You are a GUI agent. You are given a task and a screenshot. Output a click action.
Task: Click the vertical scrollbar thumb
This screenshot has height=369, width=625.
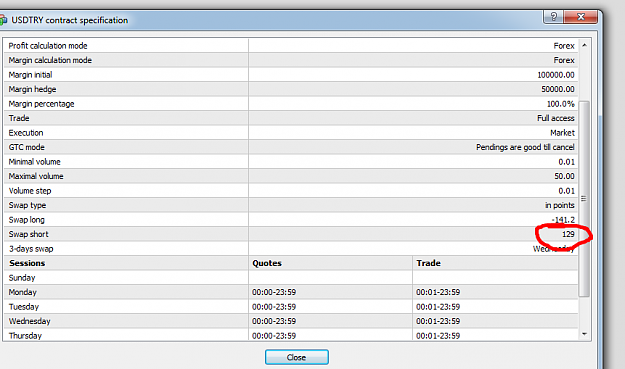(584, 198)
